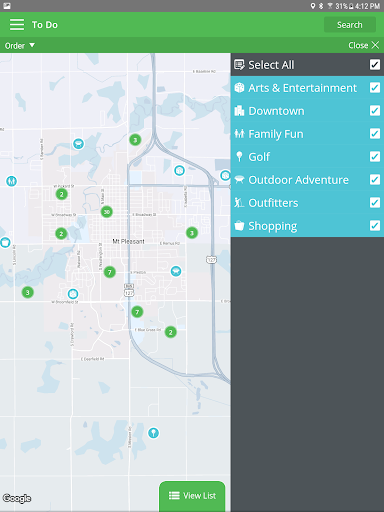Screen dimensions: 384x512
Task: Tap the battery indicator in status bar
Action: click(x=351, y=6)
